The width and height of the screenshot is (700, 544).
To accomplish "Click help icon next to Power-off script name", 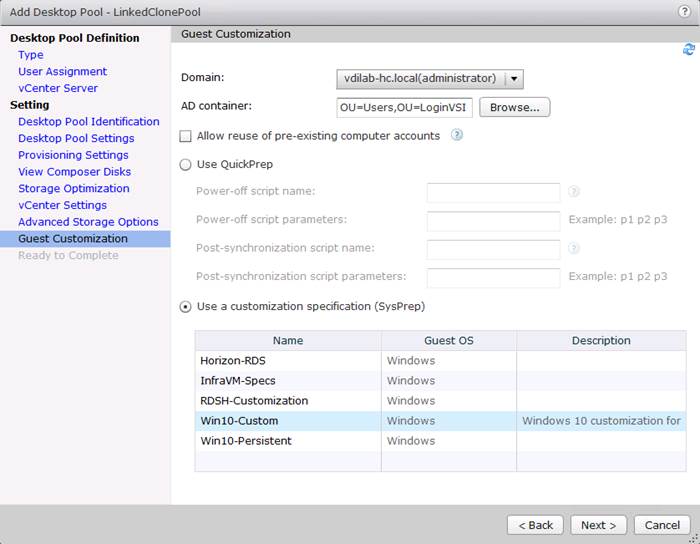I will tap(574, 191).
